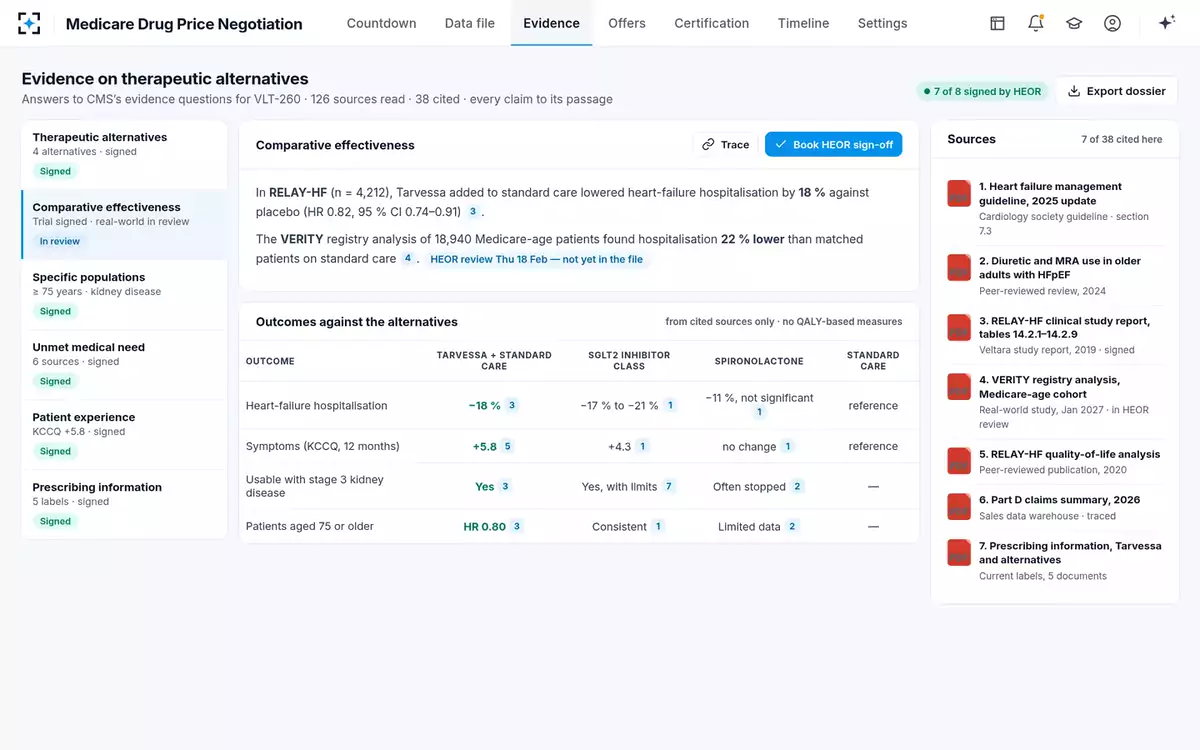
Task: Open the user profile icon
Action: click(1112, 23)
